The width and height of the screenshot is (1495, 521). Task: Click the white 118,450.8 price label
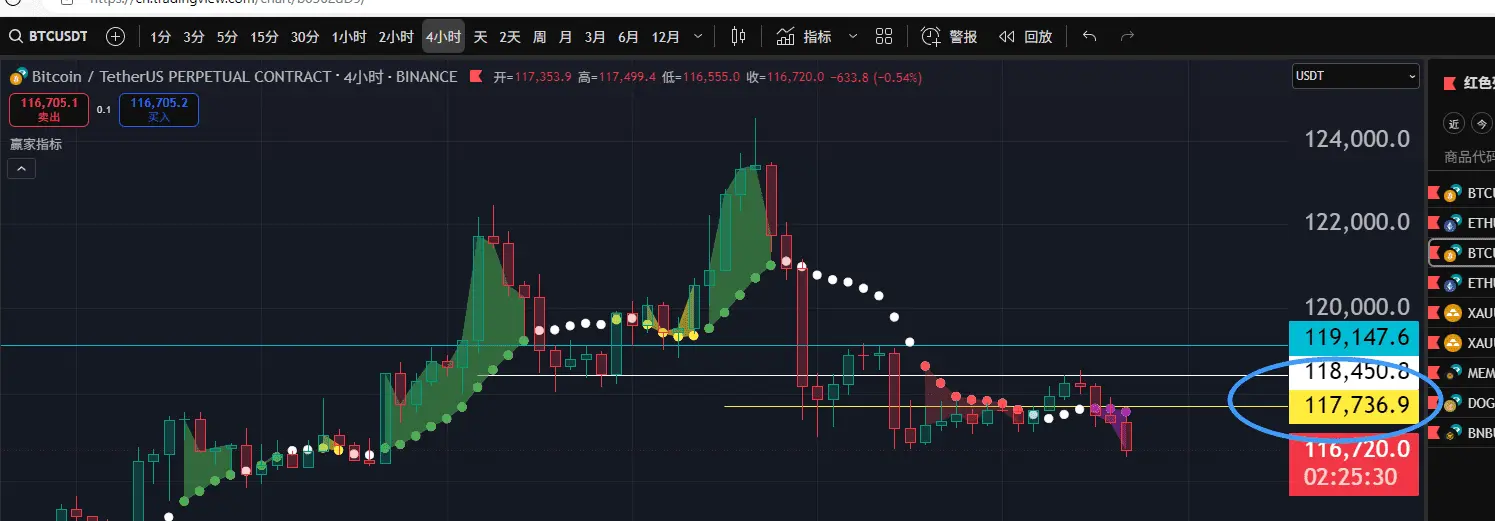[x=1354, y=372]
